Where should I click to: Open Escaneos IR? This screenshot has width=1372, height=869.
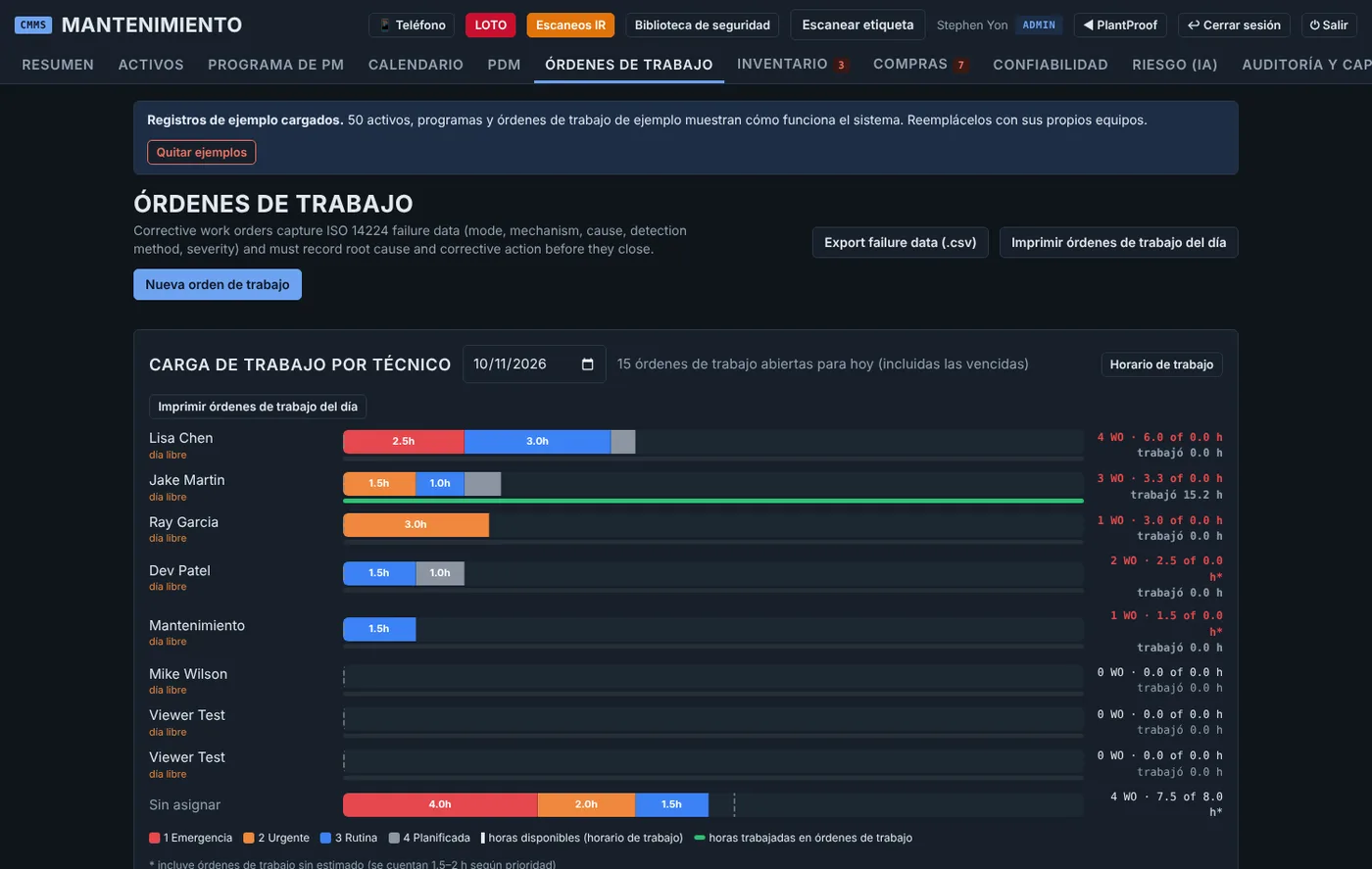(570, 24)
